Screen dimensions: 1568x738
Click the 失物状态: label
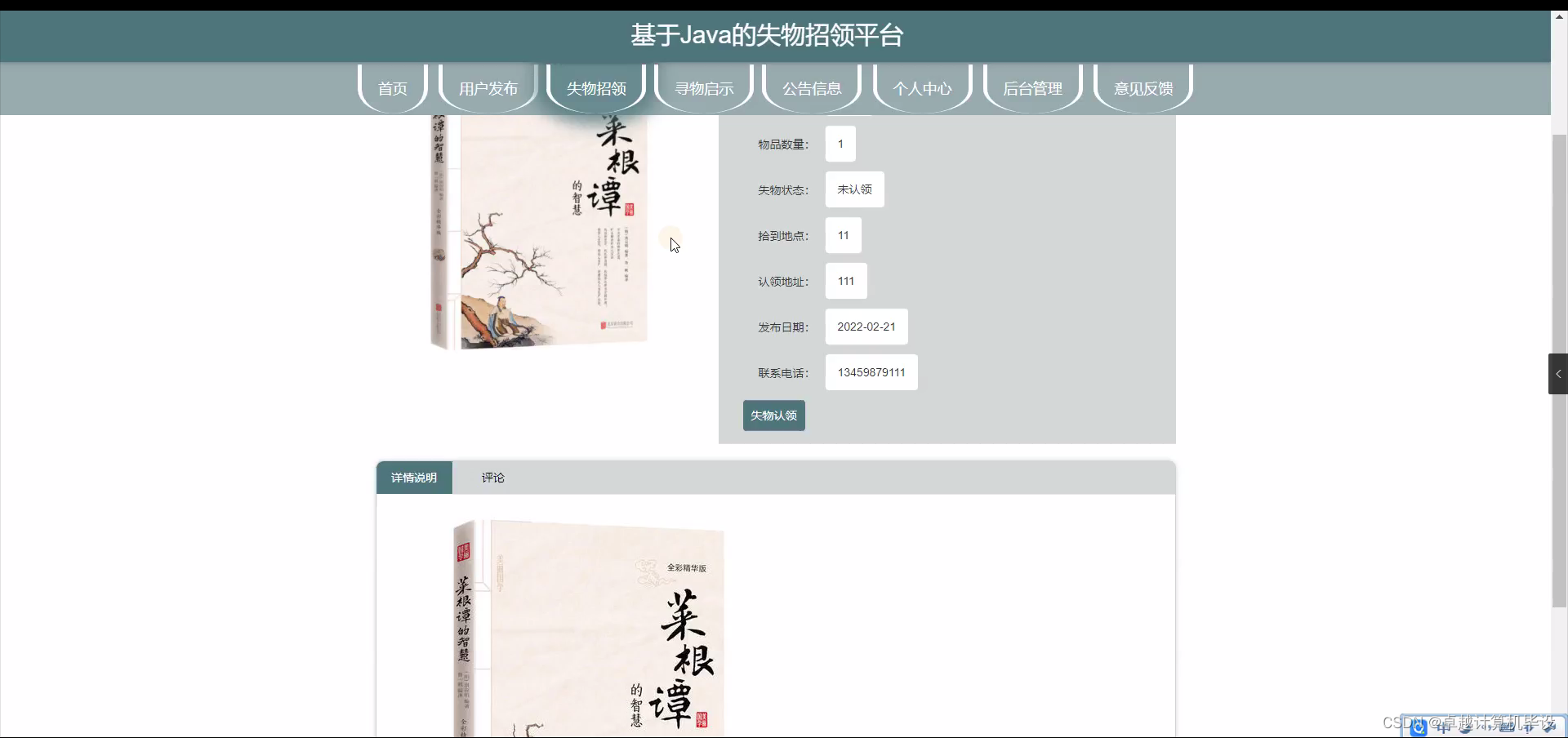(x=783, y=190)
